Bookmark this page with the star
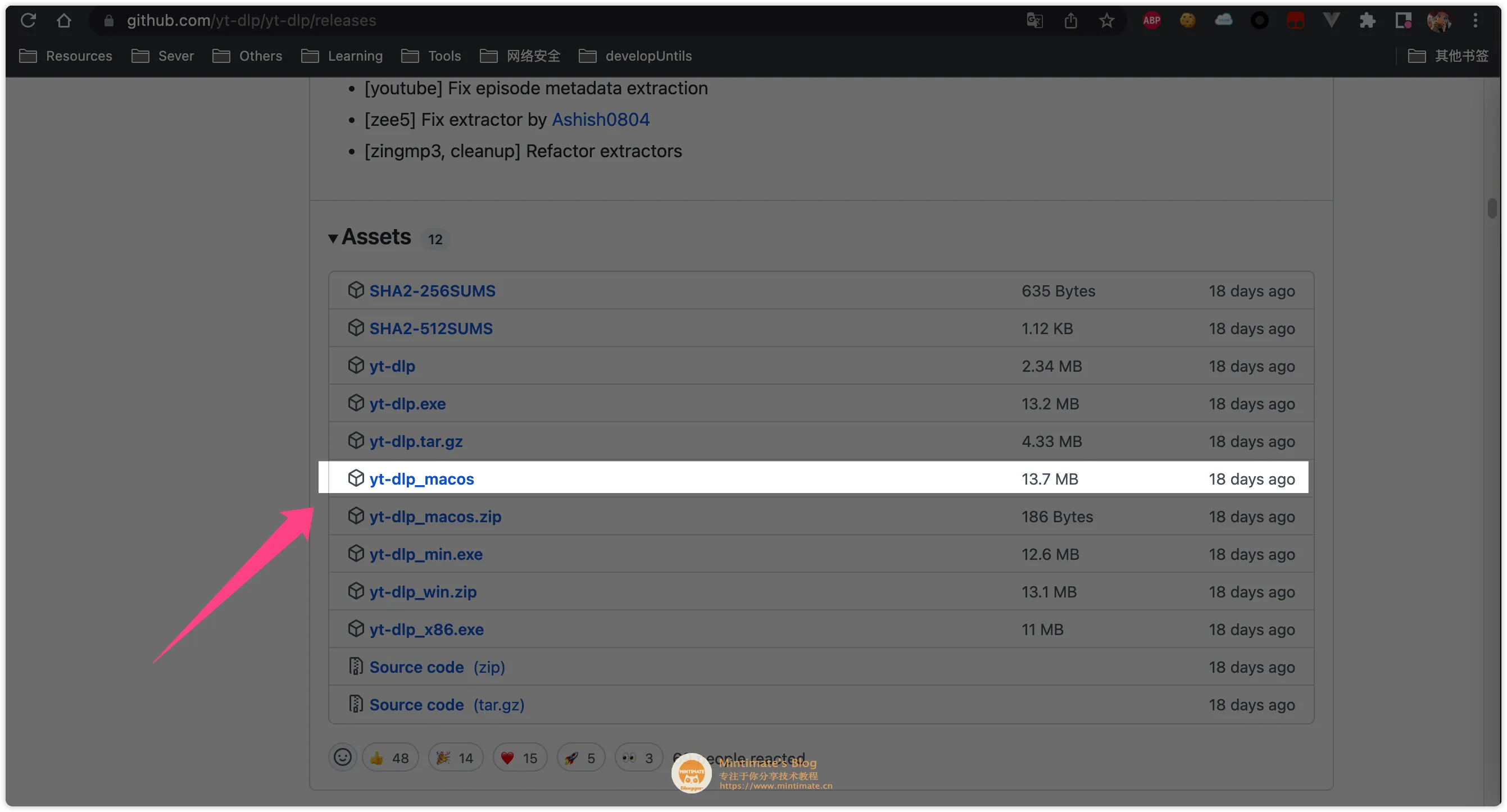This screenshot has width=1507, height=812. pyautogui.click(x=1106, y=20)
